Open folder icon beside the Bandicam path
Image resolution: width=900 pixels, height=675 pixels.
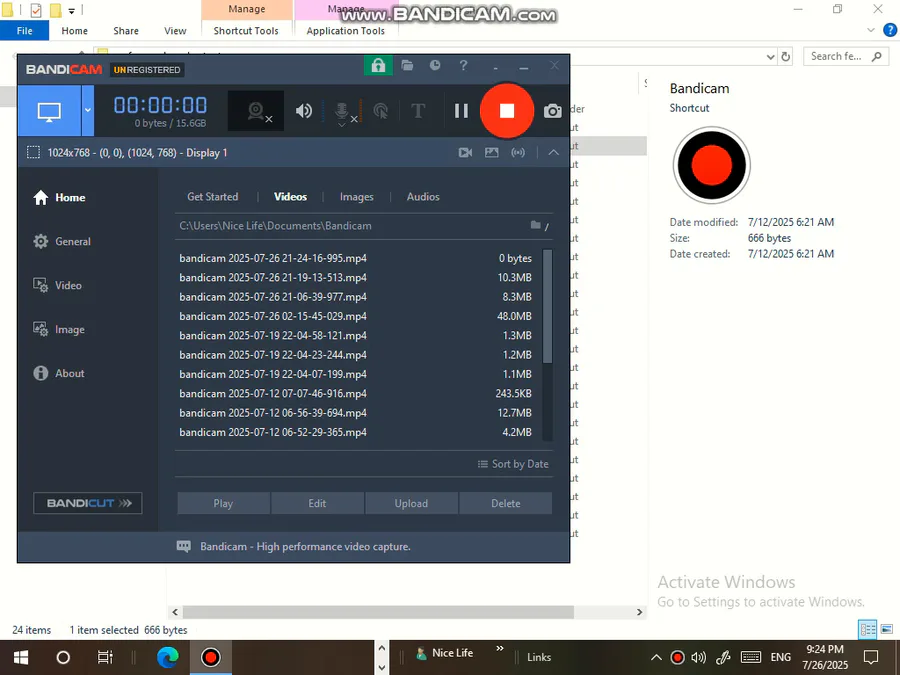536,225
